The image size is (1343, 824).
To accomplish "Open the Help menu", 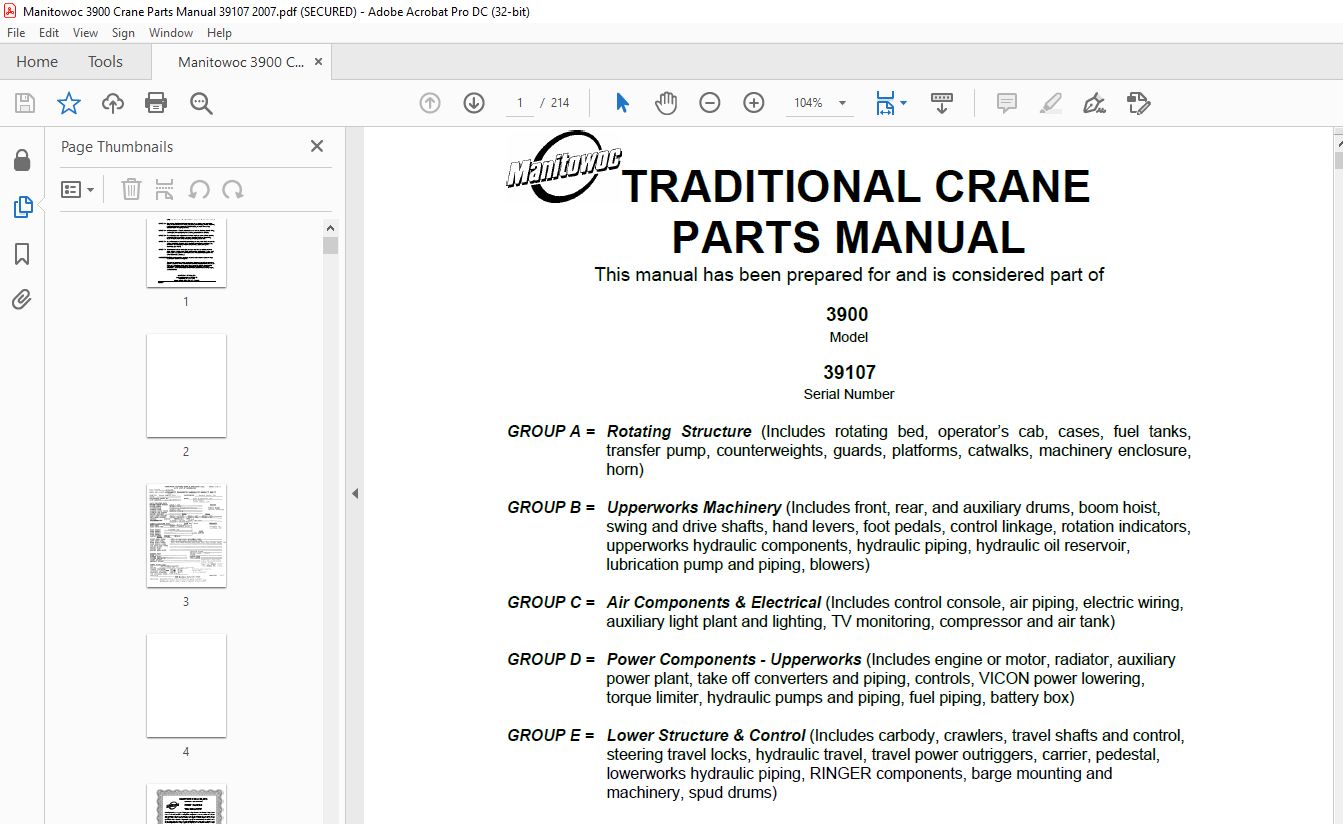I will point(219,33).
